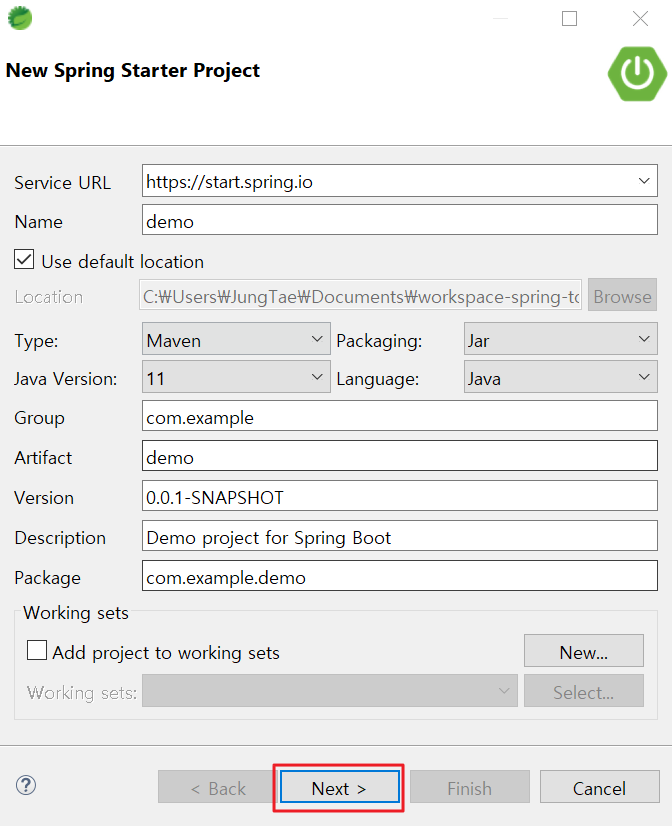
Task: Focus the Description input field
Action: (x=400, y=536)
